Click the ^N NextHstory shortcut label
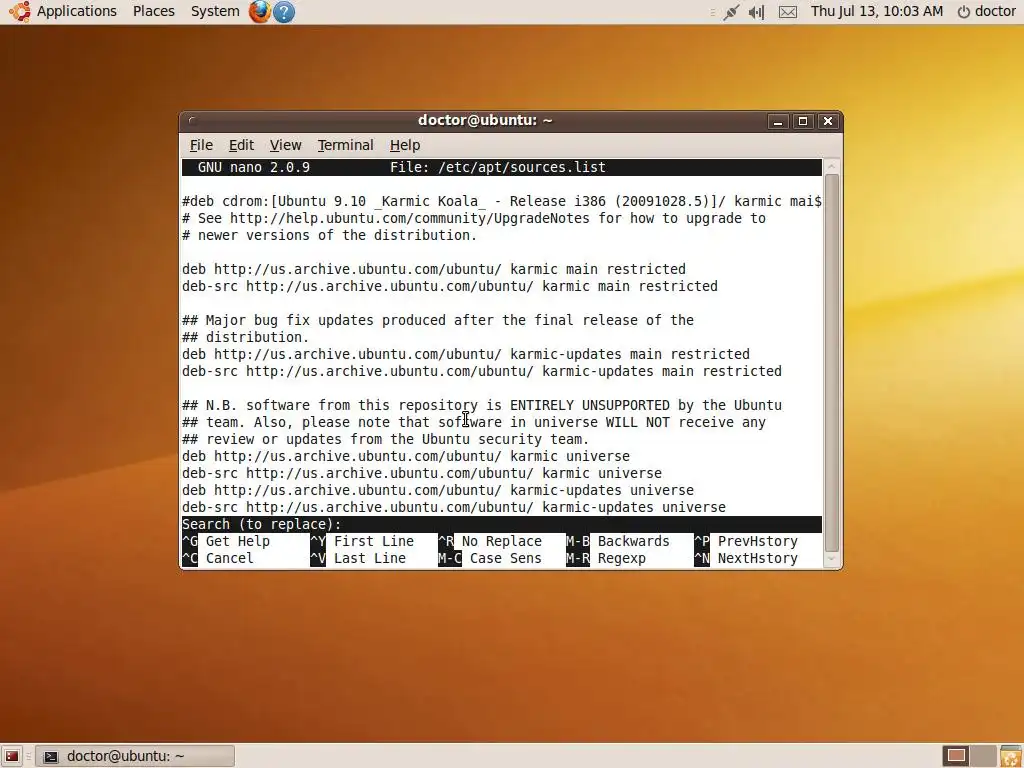The width and height of the screenshot is (1024, 768). coord(746,558)
